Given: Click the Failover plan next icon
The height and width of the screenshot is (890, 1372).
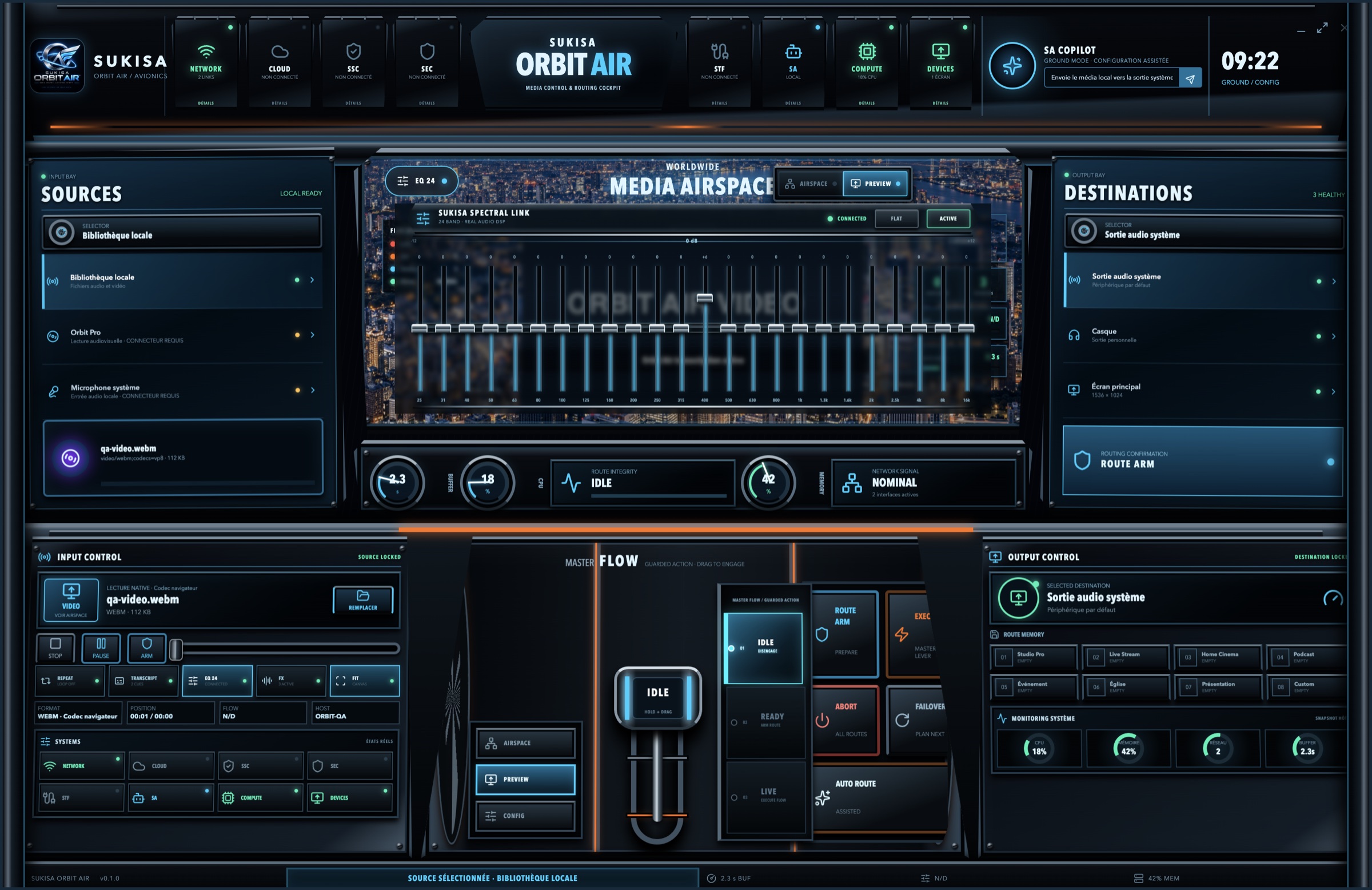Looking at the screenshot, I should pyautogui.click(x=902, y=720).
